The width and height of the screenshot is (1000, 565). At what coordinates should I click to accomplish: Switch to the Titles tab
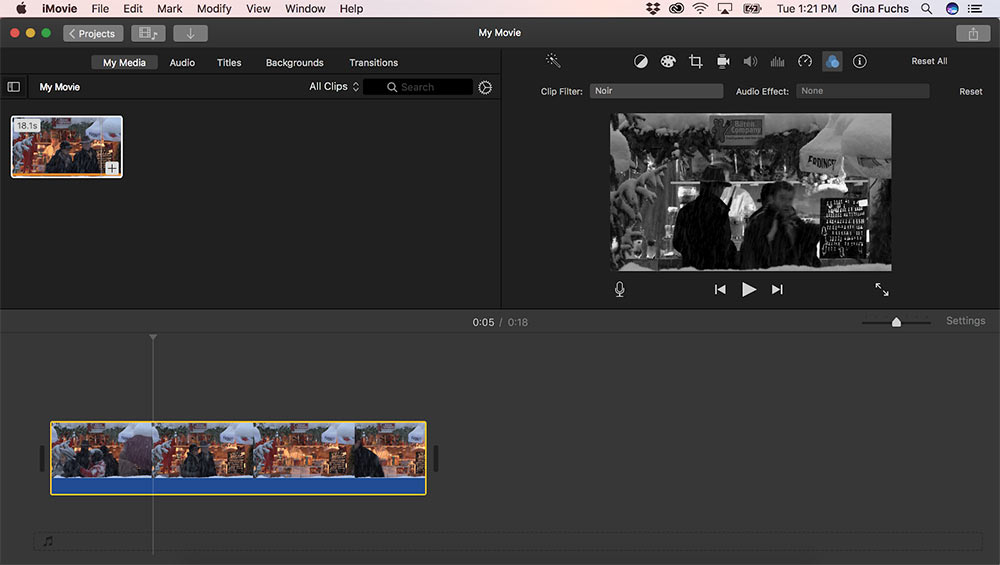[x=229, y=62]
